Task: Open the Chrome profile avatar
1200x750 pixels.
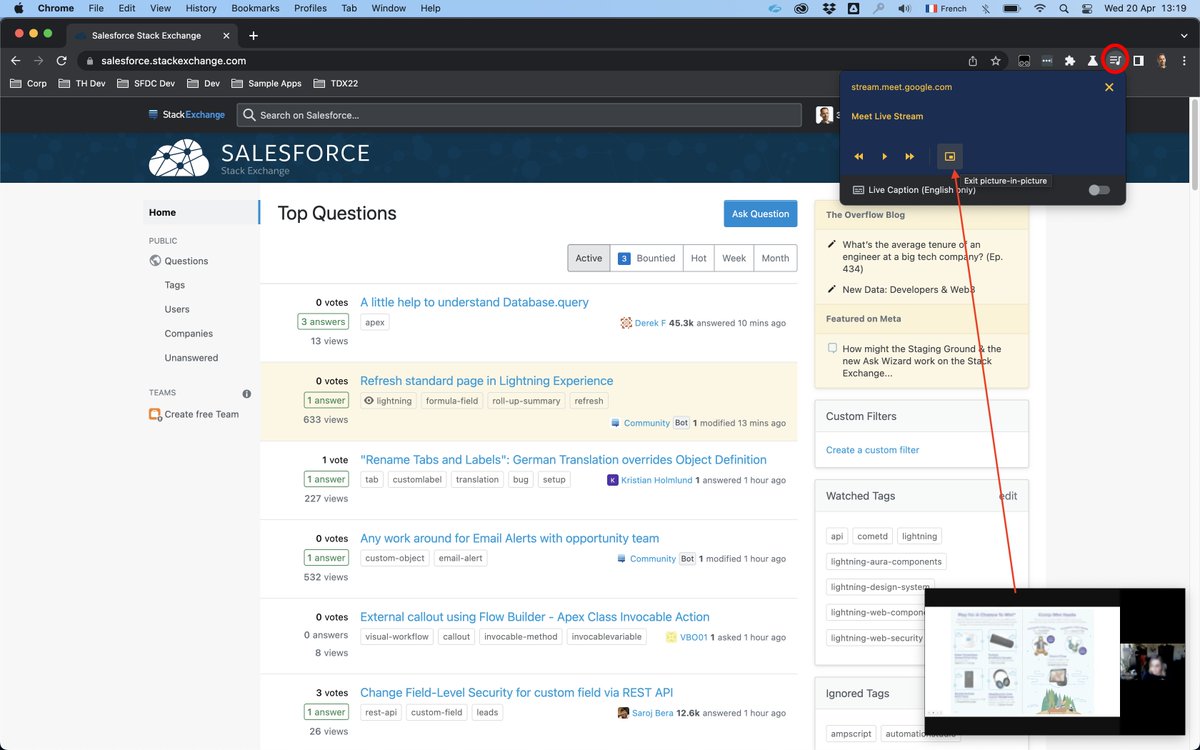Action: [x=1162, y=61]
